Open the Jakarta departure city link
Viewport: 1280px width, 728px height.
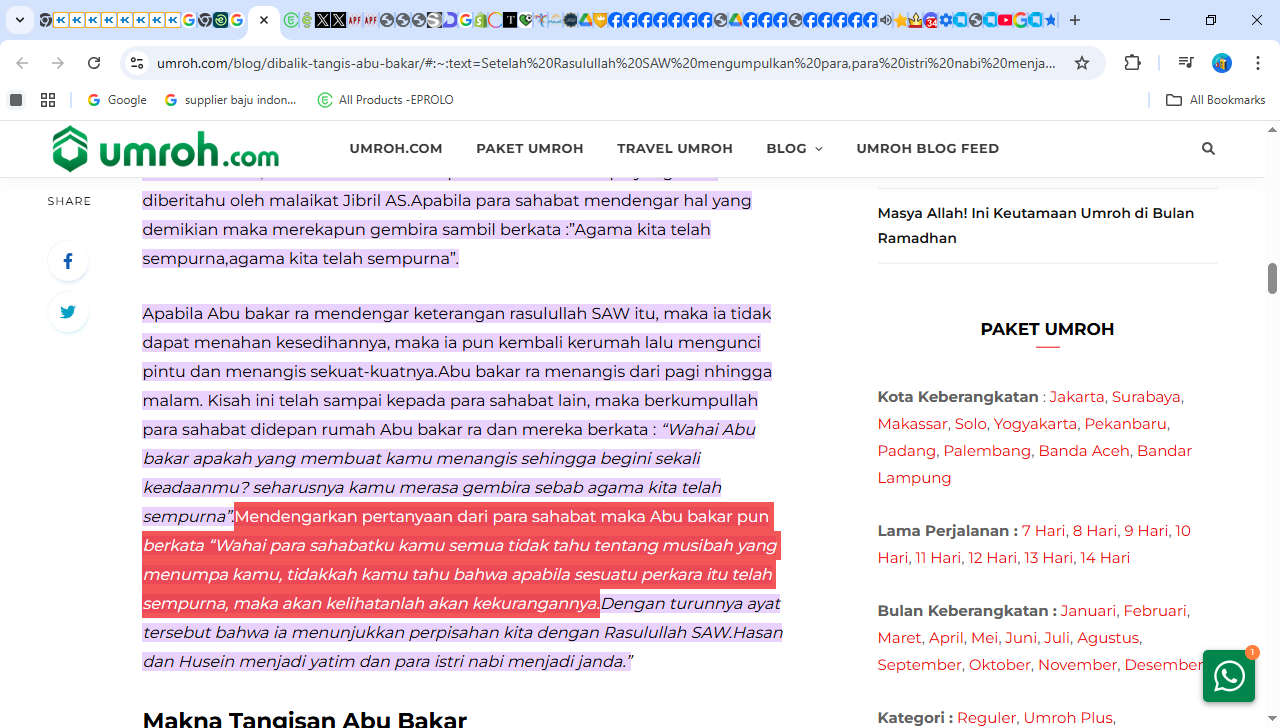(1077, 396)
